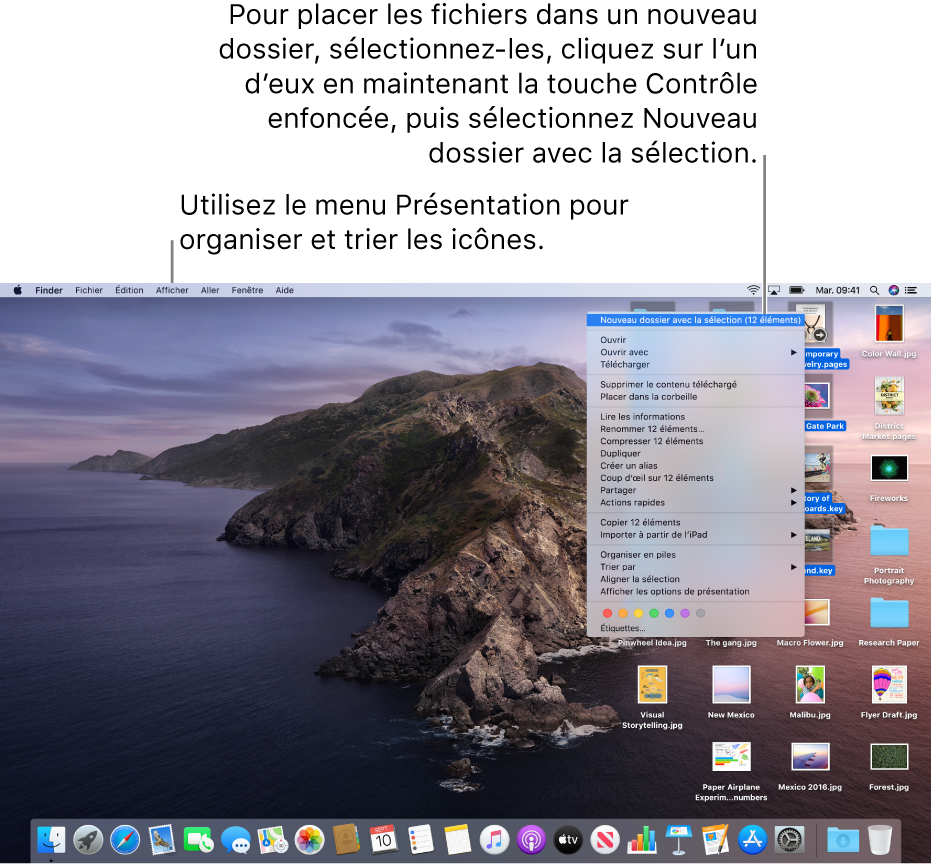The width and height of the screenshot is (931, 865).
Task: Open Messages in the Dock
Action: coord(236,840)
